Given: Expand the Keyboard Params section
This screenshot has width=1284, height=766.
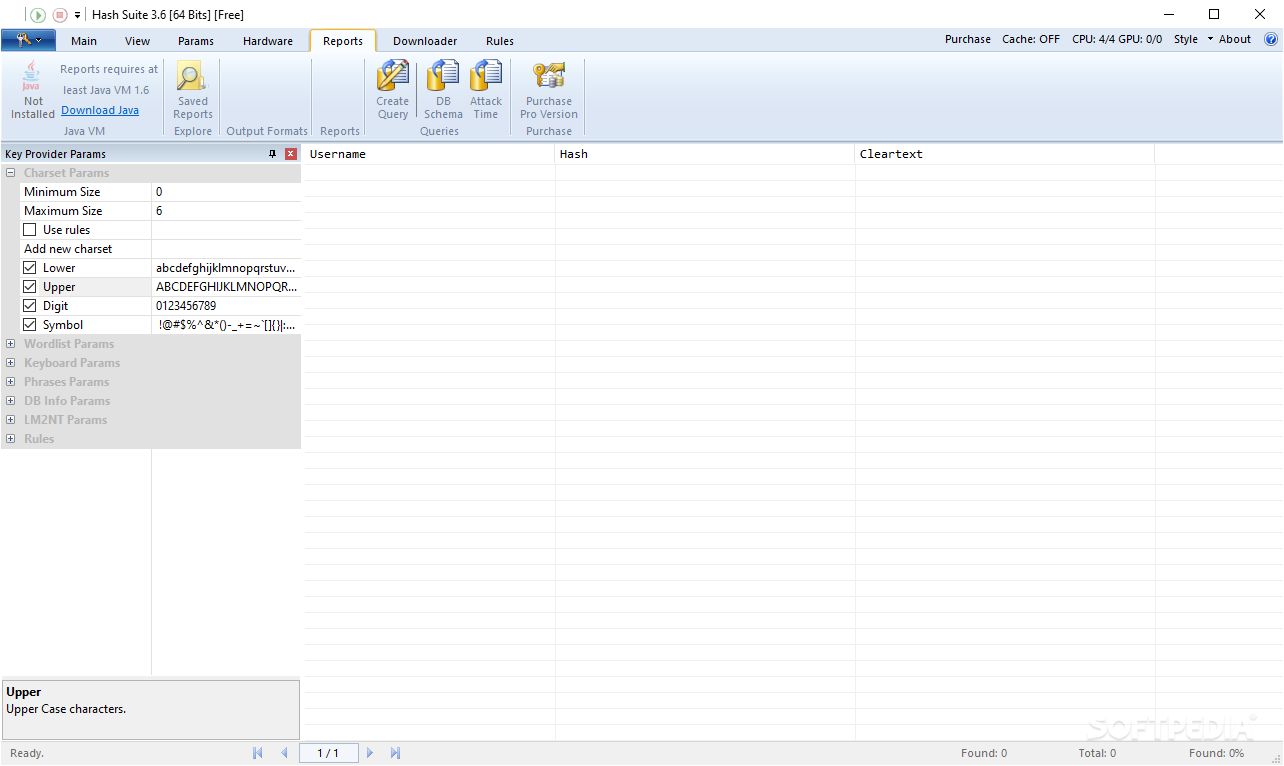Looking at the screenshot, I should pos(10,363).
